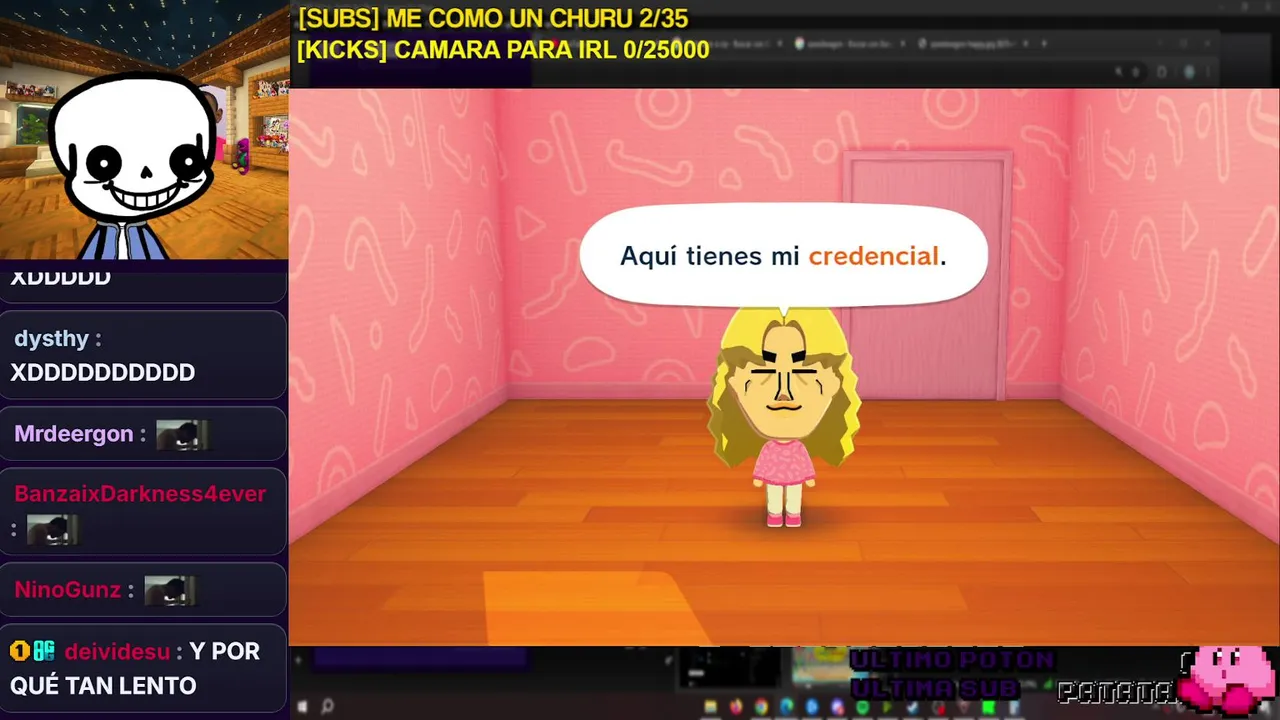Click username deividesu in chat
Screen dimensions: 1280x720
[x=117, y=651]
